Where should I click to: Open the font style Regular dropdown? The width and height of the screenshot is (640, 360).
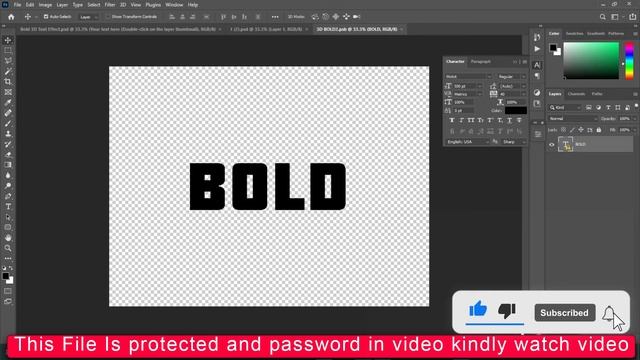pyautogui.click(x=511, y=77)
